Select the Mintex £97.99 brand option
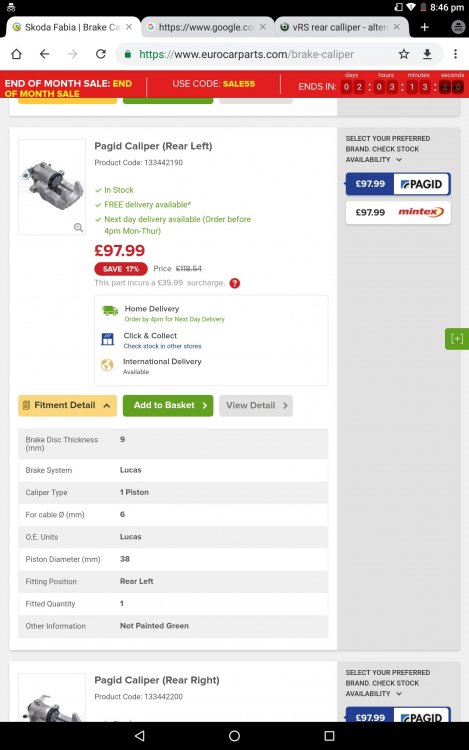Image resolution: width=469 pixels, height=750 pixels. (x=398, y=212)
